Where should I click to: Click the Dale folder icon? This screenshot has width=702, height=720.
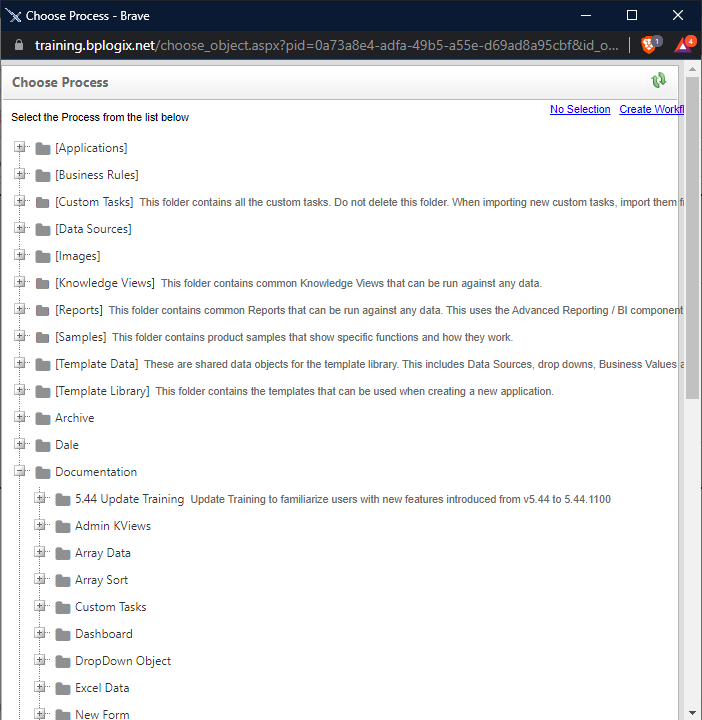pyautogui.click(x=43, y=445)
